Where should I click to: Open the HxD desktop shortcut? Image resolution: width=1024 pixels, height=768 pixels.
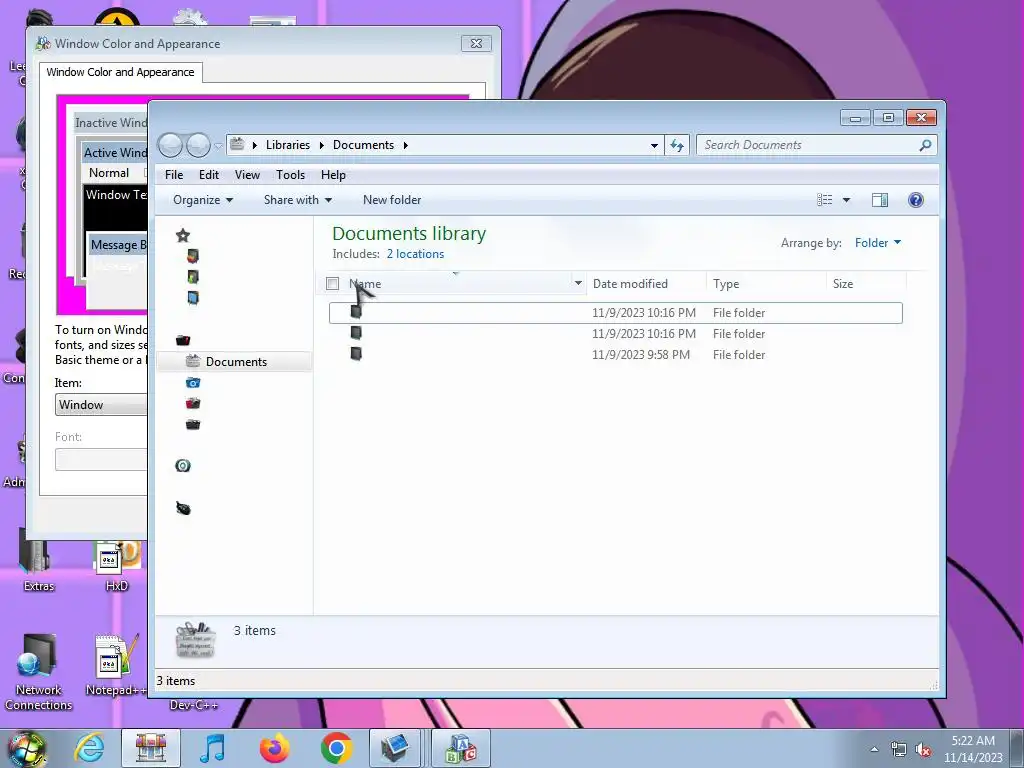coord(116,565)
